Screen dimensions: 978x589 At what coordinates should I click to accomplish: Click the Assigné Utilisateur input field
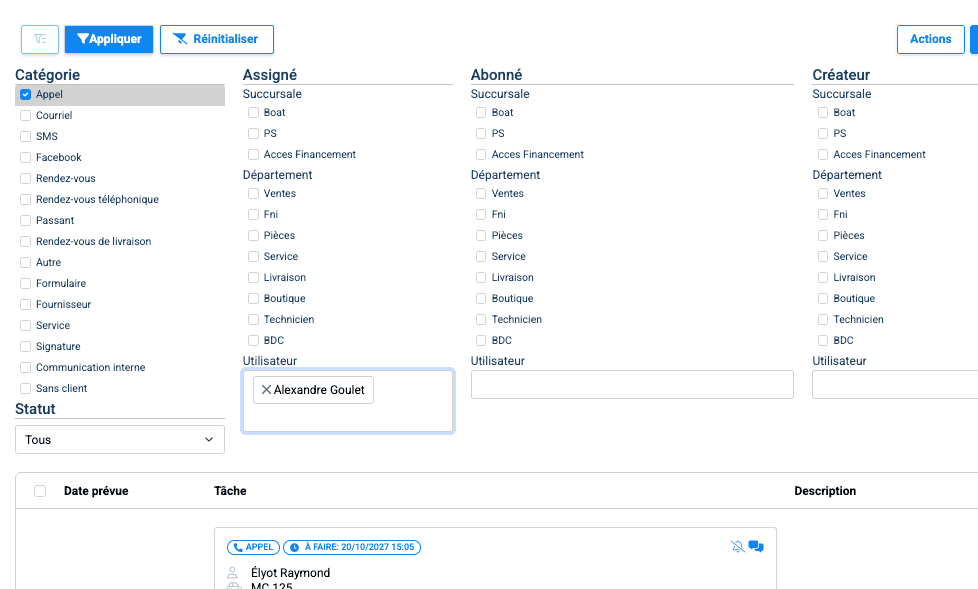[347, 401]
